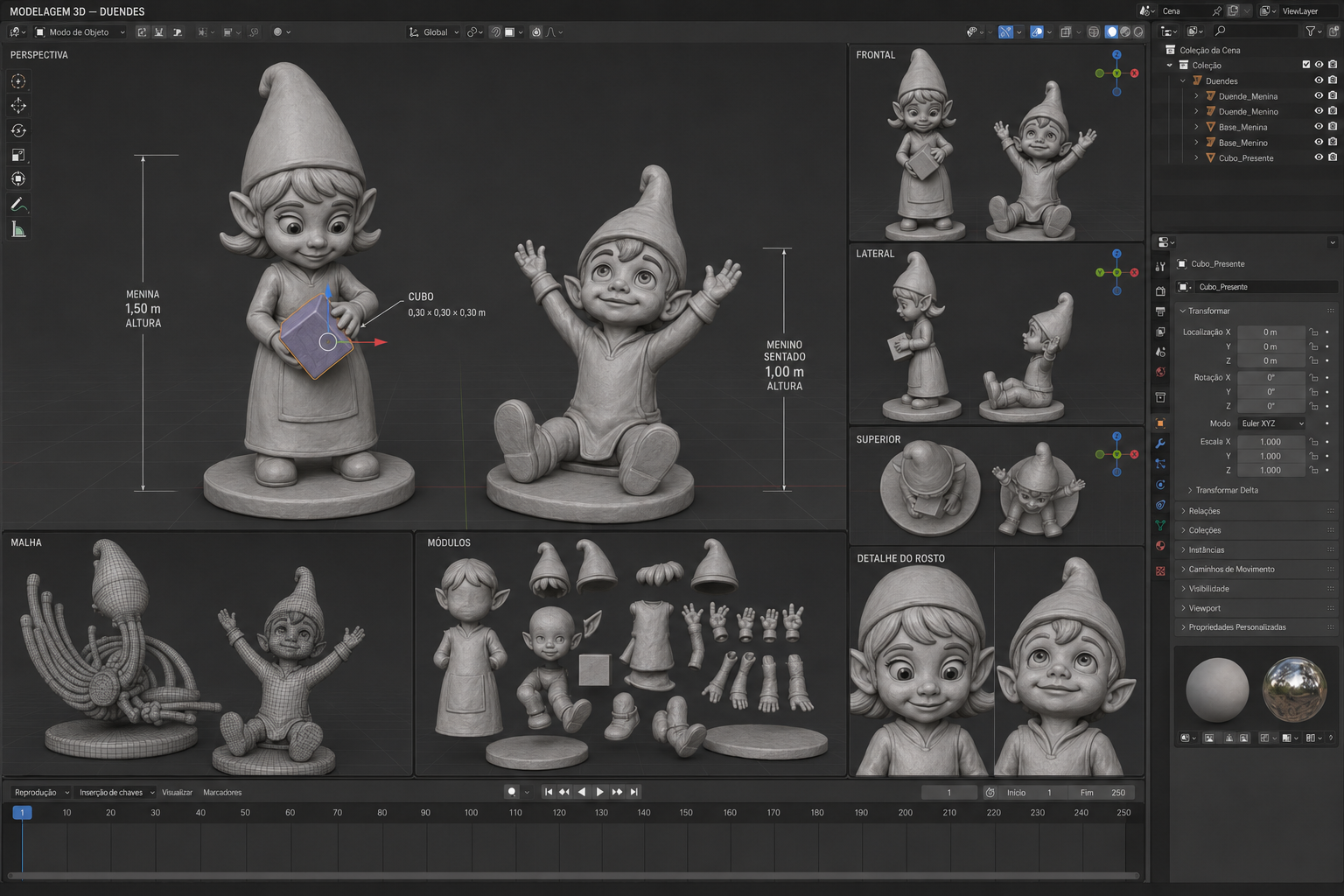1344x896 pixels.
Task: Jump to the last frame
Action: tap(634, 792)
